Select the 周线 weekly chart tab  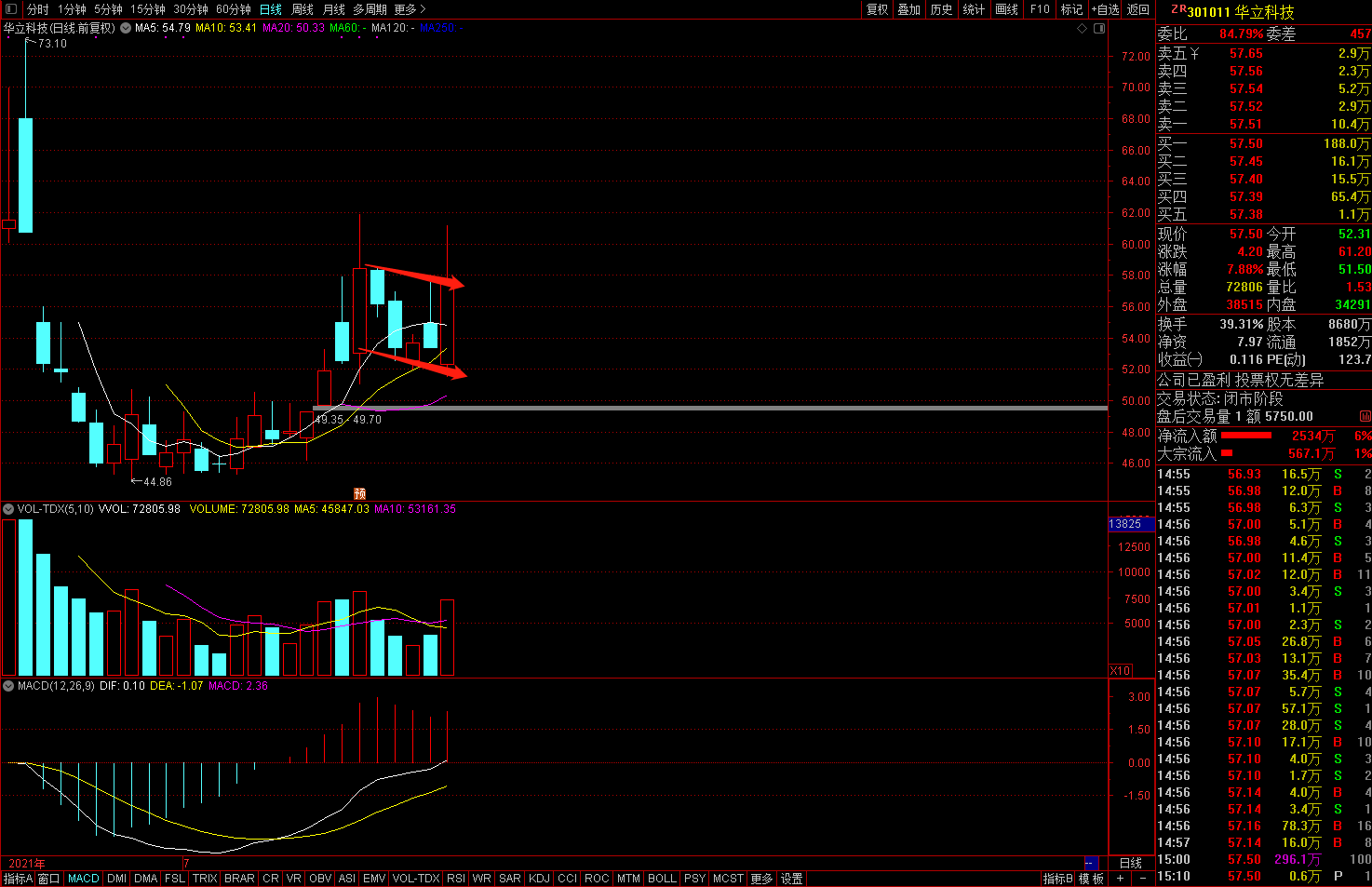[303, 9]
